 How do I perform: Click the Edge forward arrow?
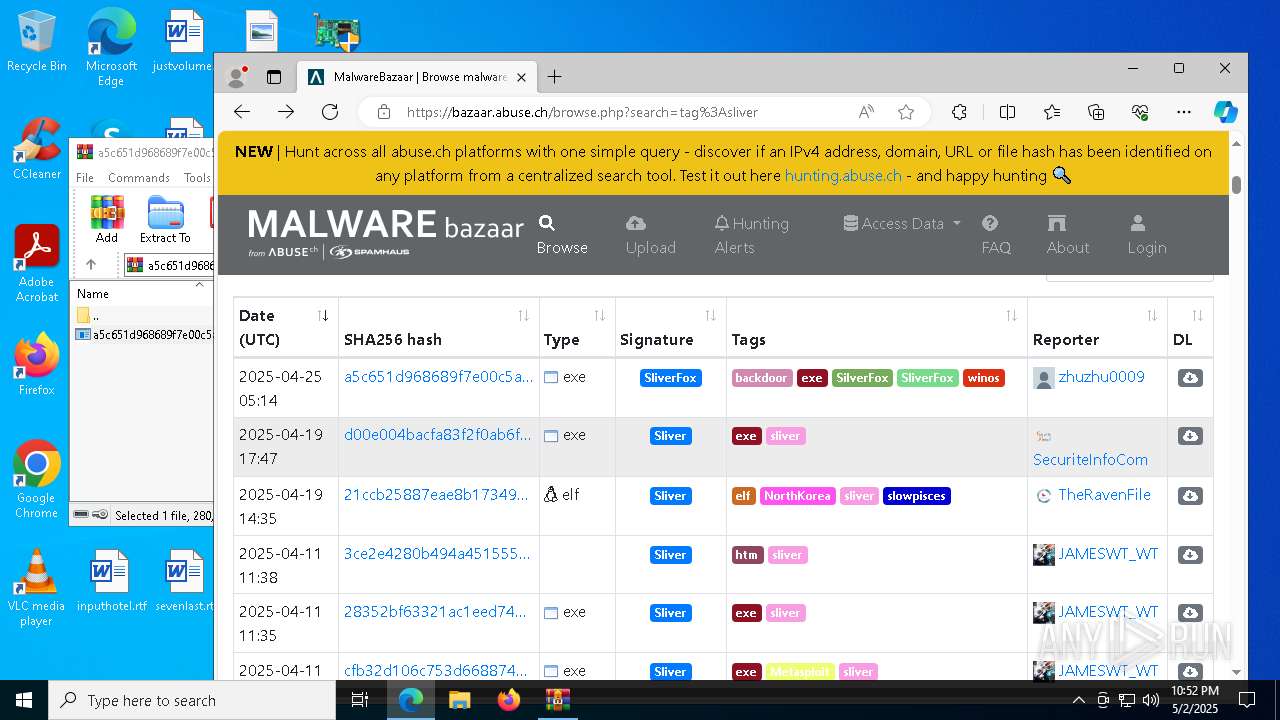[286, 112]
